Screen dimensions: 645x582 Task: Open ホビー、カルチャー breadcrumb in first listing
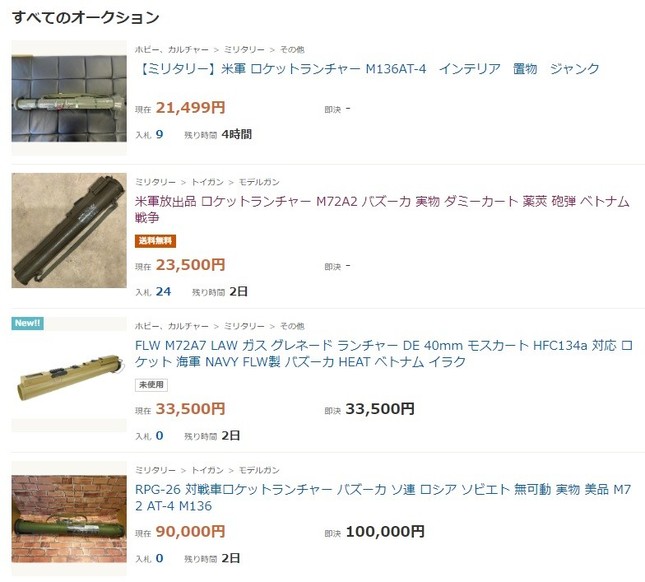172,50
